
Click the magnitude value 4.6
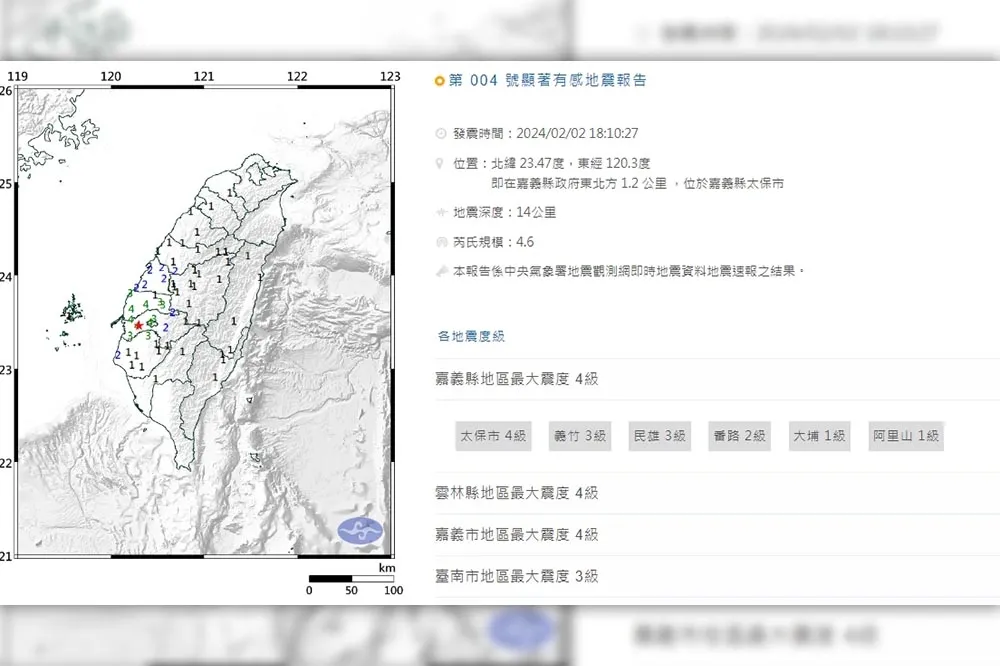click(x=525, y=242)
